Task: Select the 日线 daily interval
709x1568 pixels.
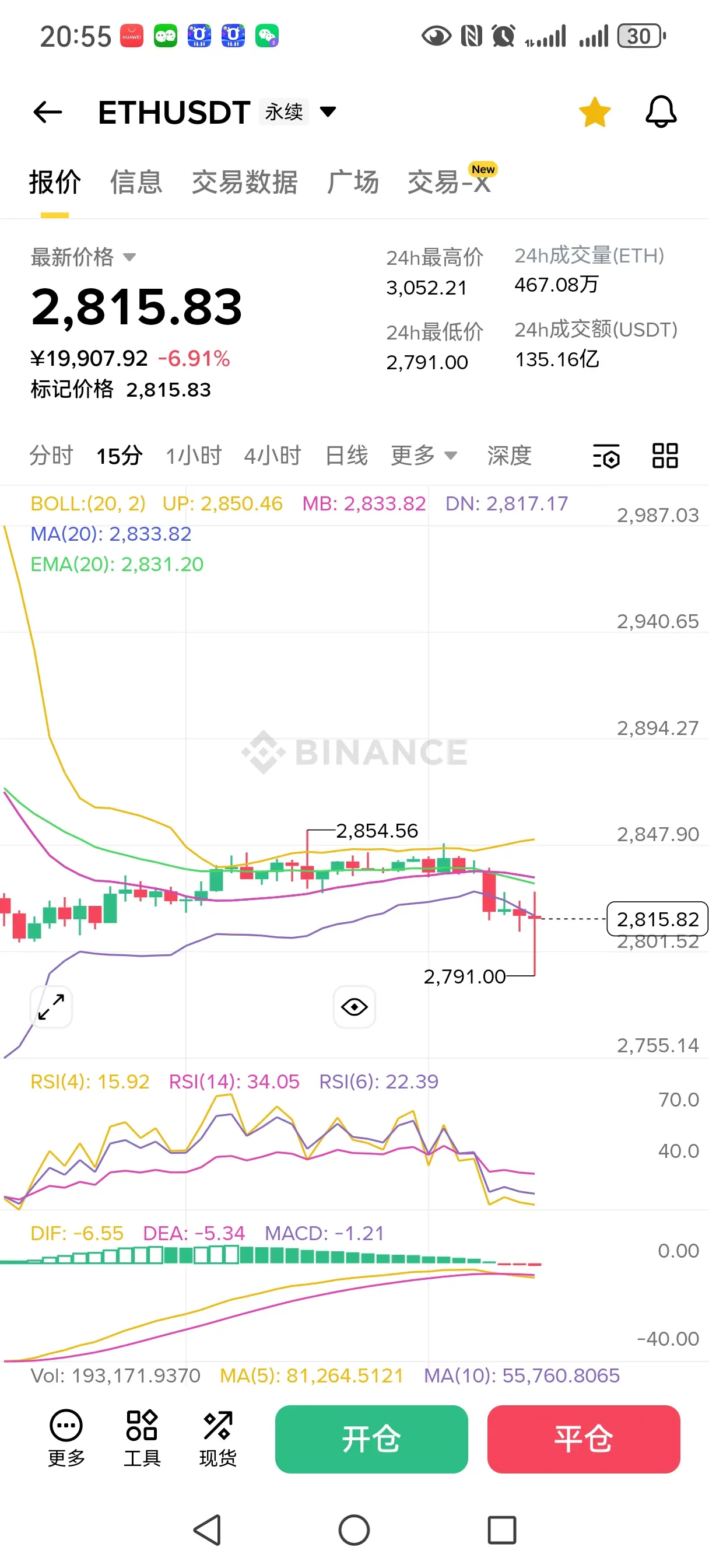Action: (346, 456)
